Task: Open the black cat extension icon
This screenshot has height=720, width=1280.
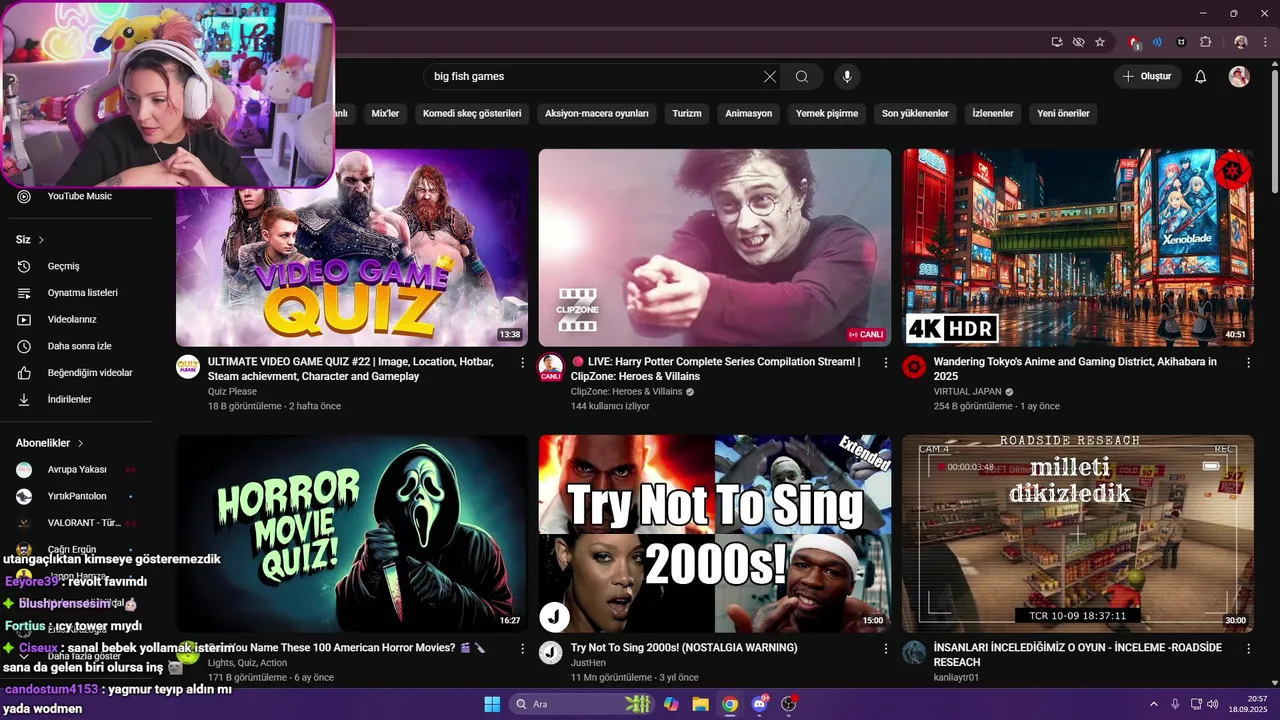Action: (1181, 42)
